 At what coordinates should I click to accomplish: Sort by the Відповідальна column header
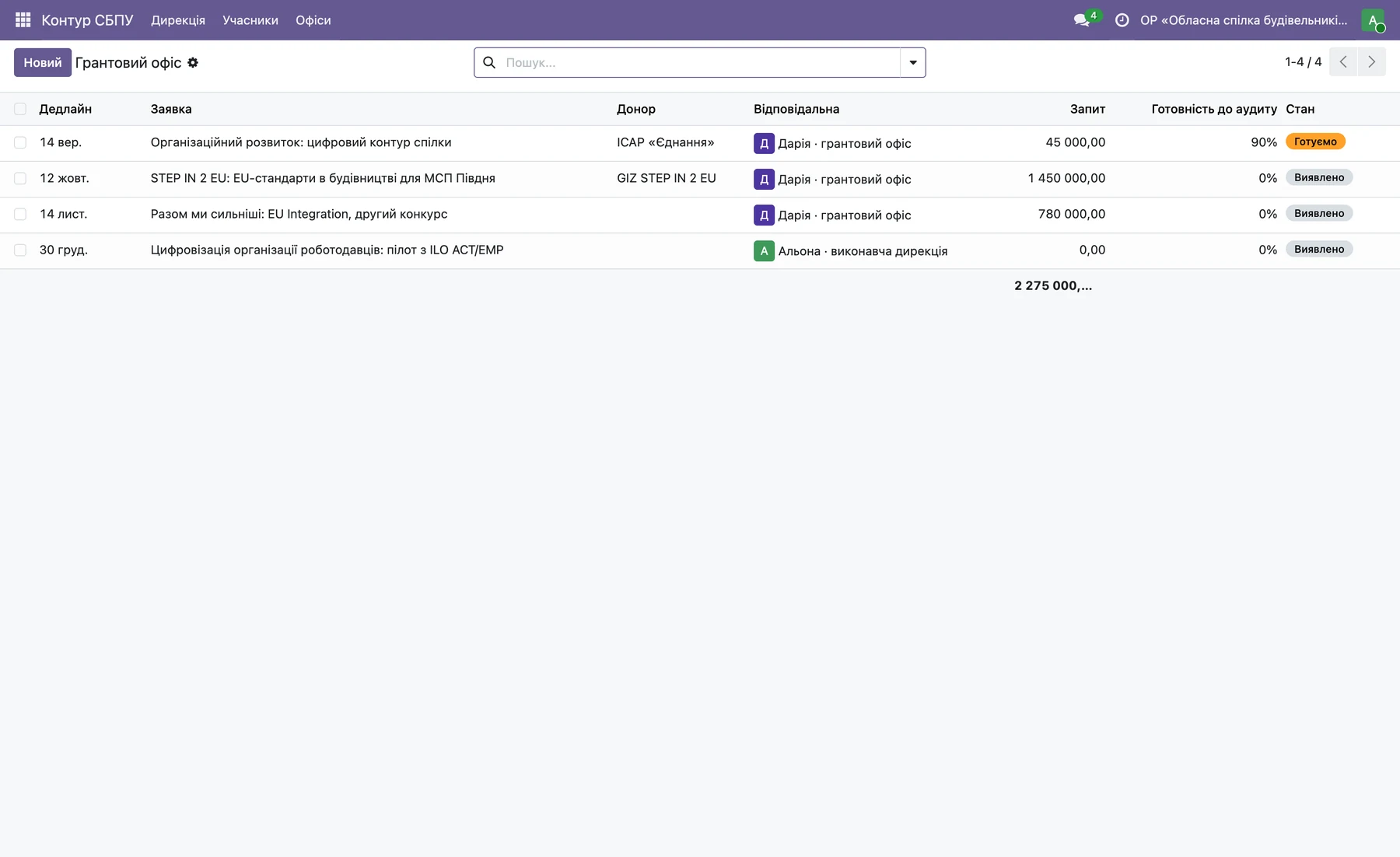pyautogui.click(x=796, y=109)
